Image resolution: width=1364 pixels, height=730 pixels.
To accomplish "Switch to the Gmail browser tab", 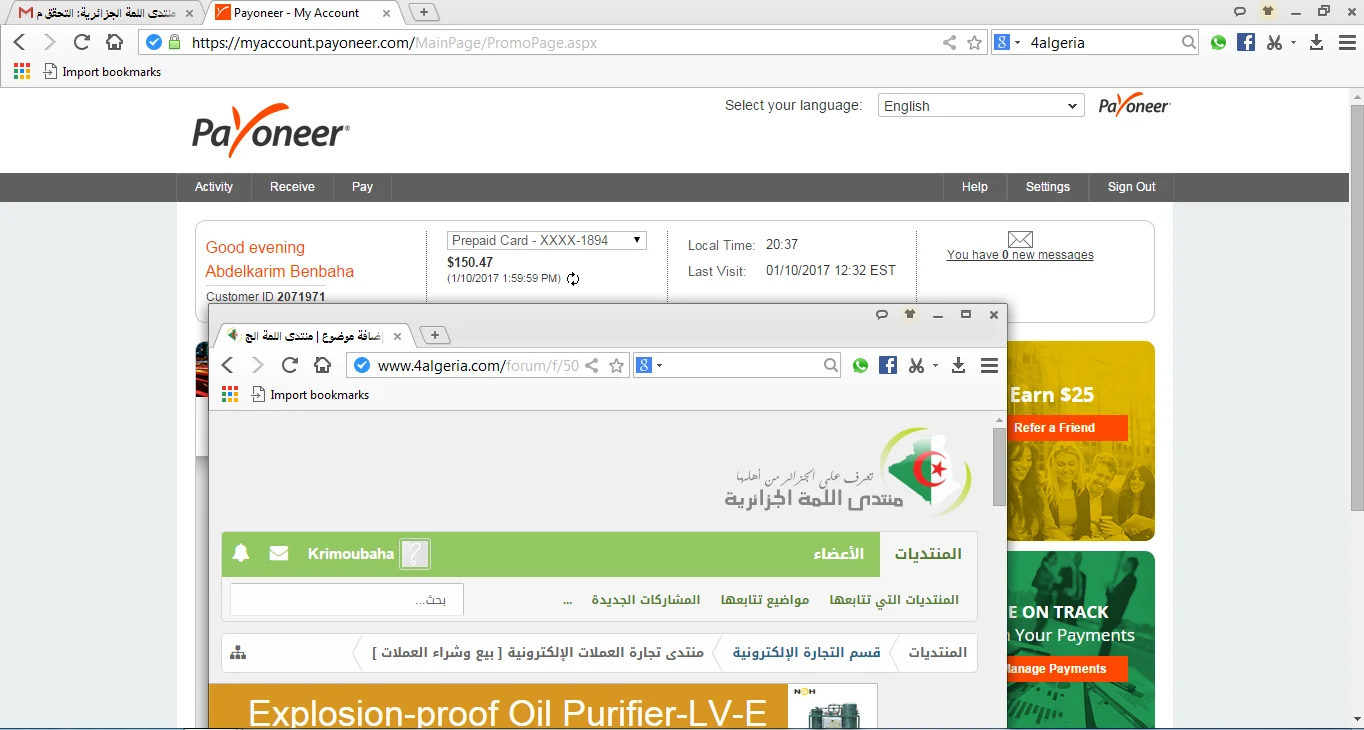I will click(x=100, y=13).
